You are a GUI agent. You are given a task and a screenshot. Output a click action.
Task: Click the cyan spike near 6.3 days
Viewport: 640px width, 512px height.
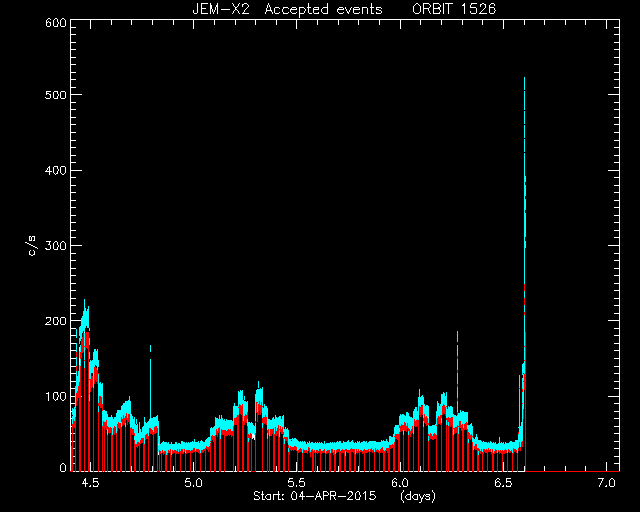click(458, 367)
